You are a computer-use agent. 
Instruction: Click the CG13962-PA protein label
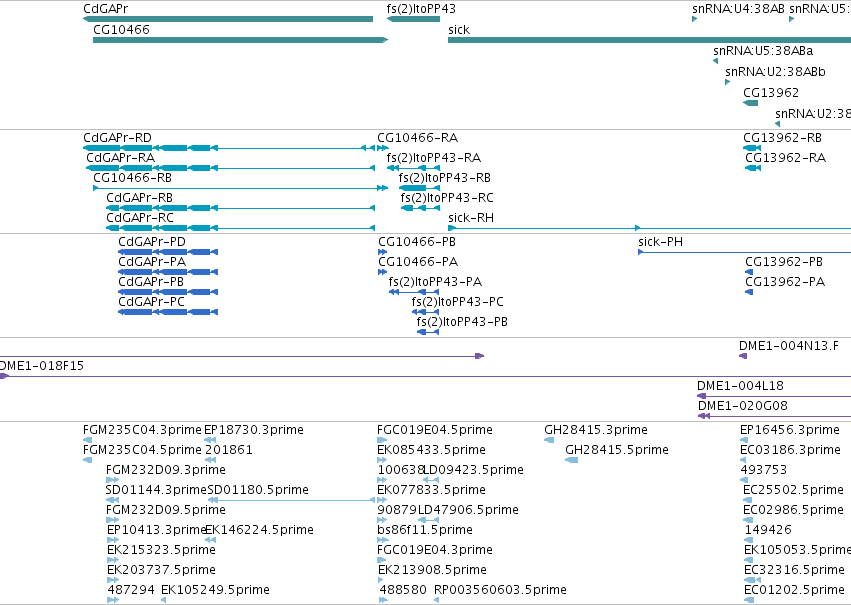click(785, 282)
